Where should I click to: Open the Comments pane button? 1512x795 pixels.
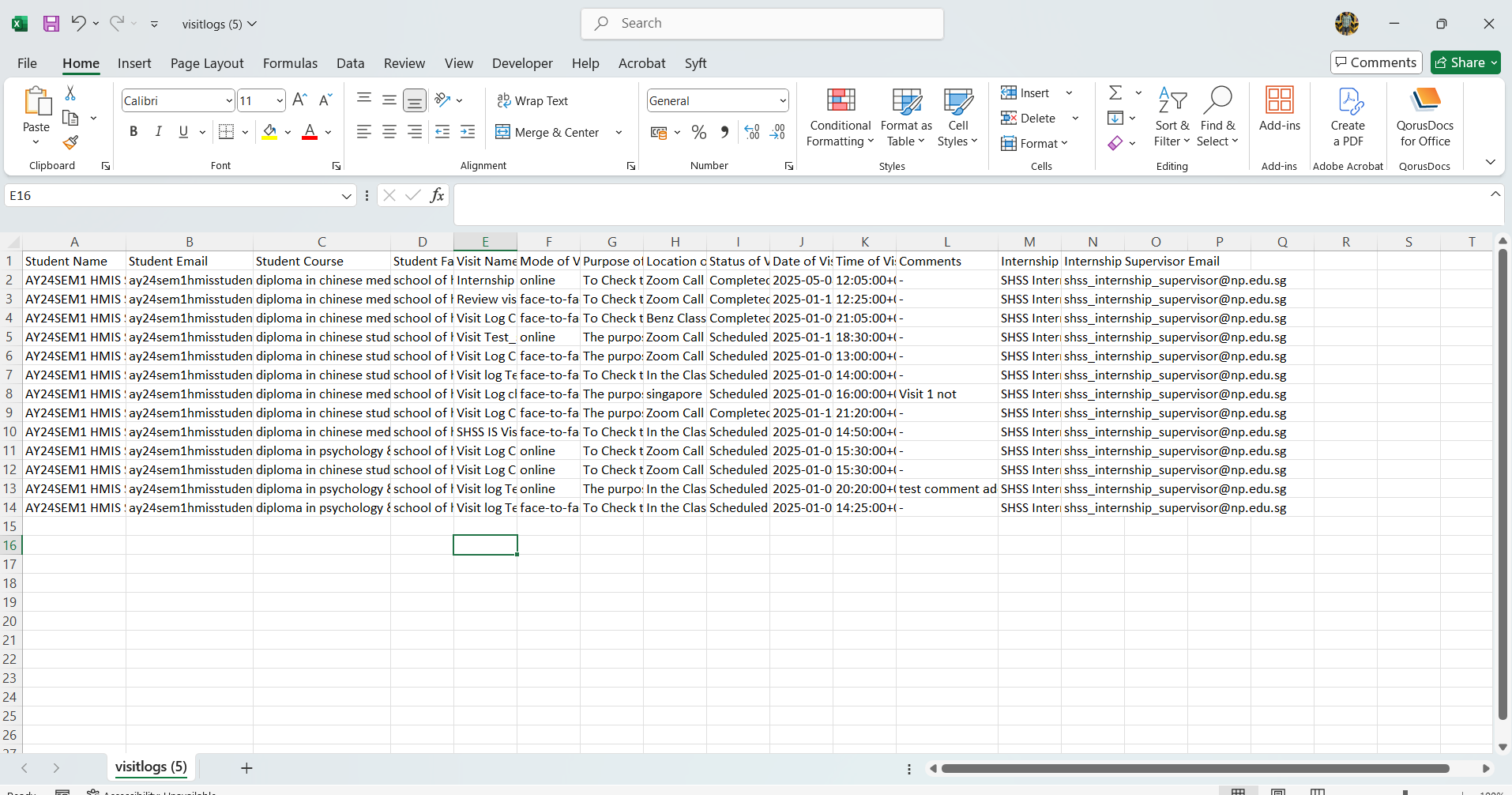[1376, 62]
